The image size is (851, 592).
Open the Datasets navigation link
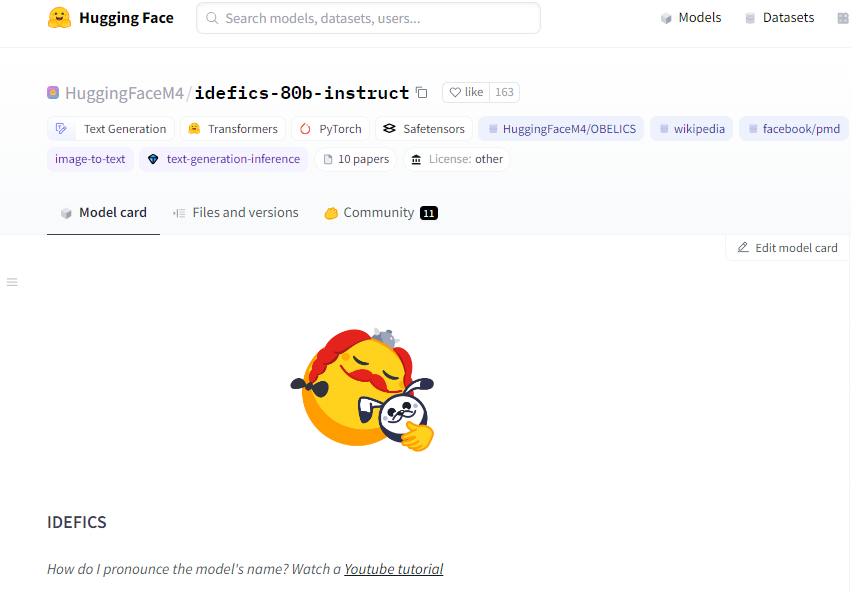pyautogui.click(x=779, y=18)
